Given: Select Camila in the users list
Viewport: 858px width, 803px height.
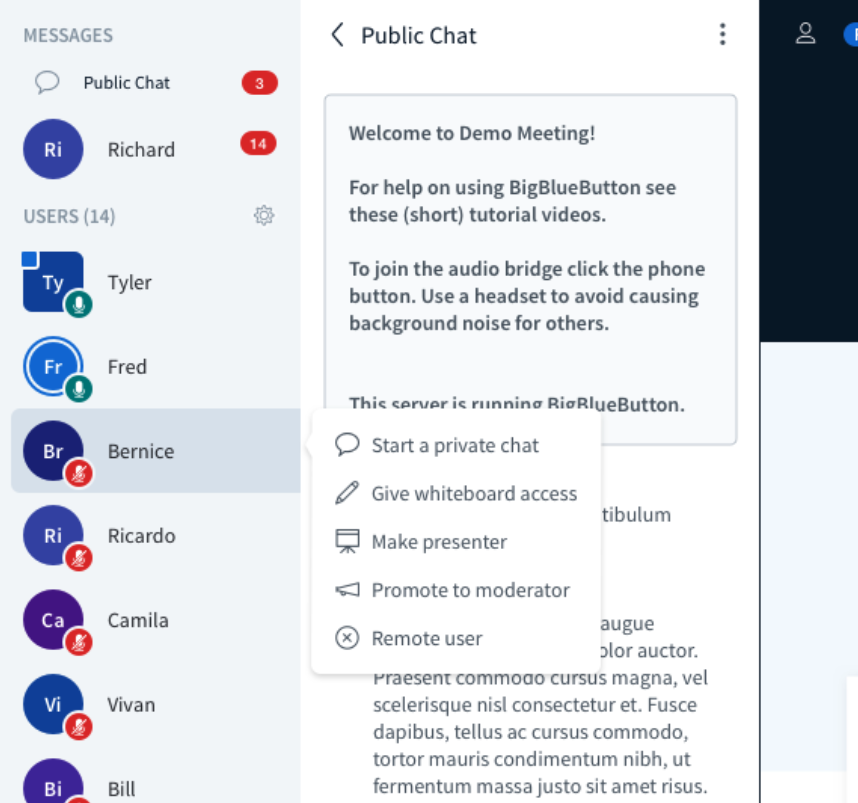Looking at the screenshot, I should pos(156,620).
